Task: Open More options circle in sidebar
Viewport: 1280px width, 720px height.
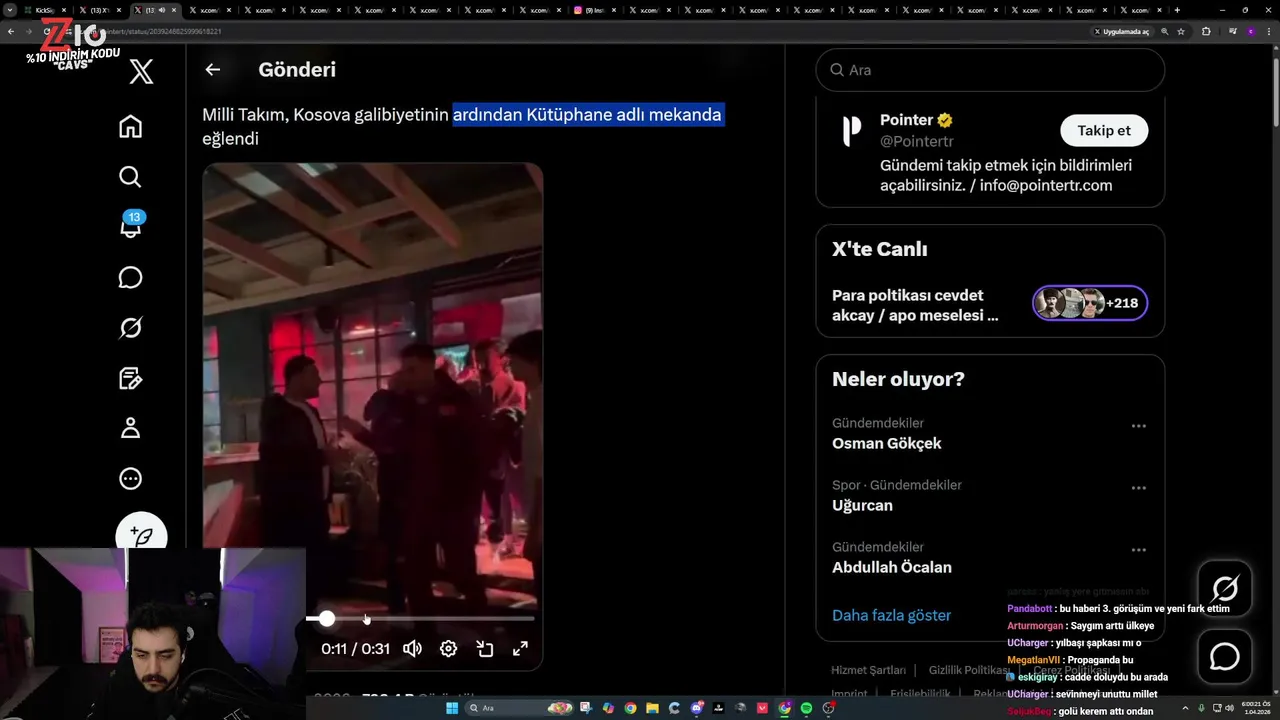Action: coord(130,479)
